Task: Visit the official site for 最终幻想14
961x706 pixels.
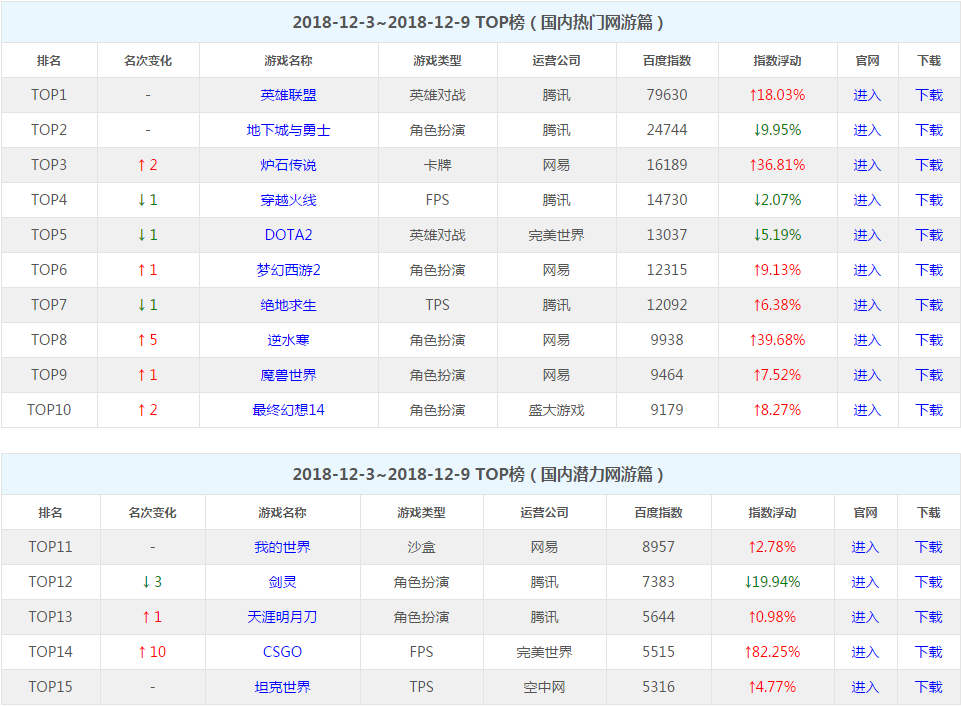Action: 867,409
